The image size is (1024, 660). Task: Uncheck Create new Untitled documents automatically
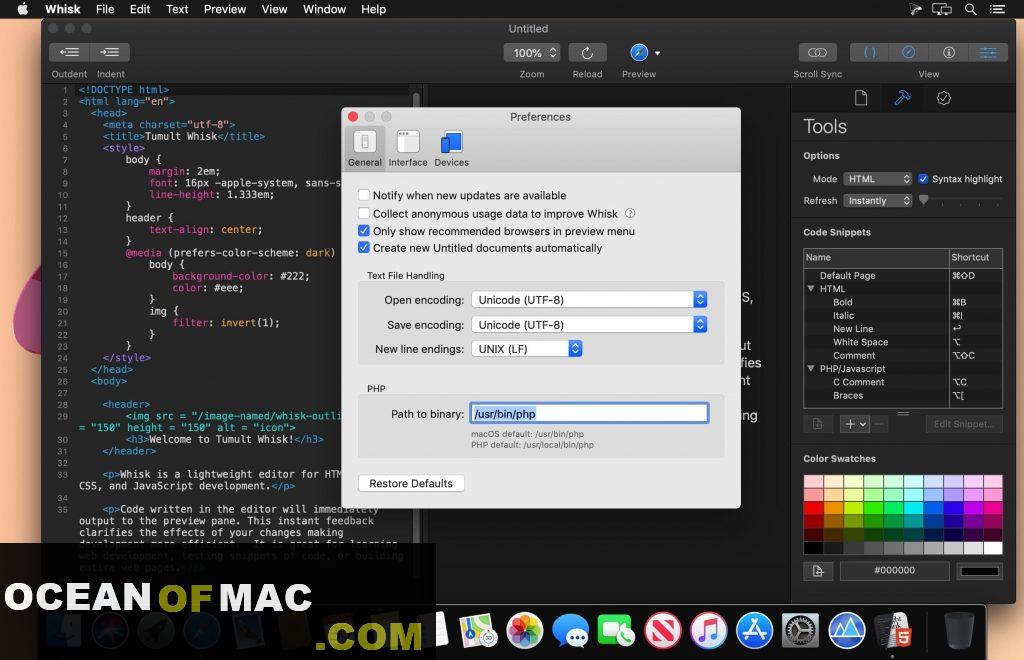pyautogui.click(x=364, y=248)
